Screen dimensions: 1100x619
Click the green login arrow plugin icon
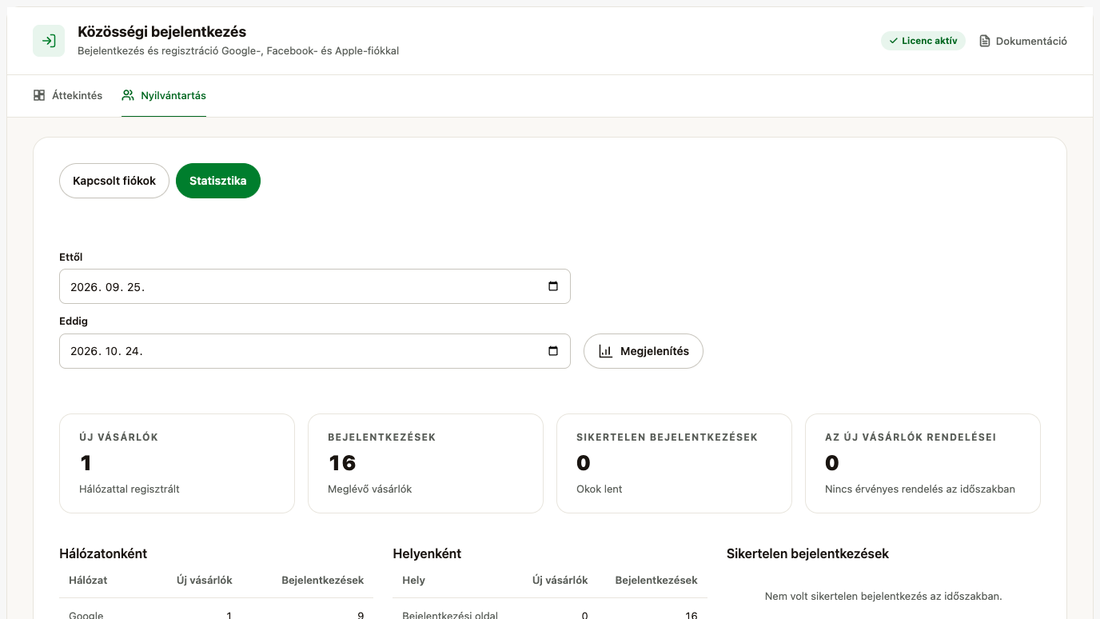point(48,41)
